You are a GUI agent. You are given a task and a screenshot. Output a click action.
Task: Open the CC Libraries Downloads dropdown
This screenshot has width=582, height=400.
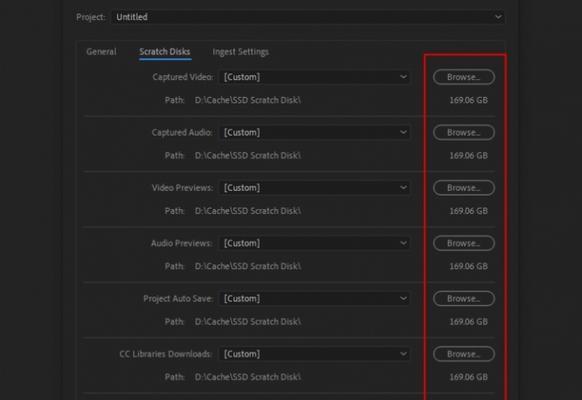click(x=315, y=354)
